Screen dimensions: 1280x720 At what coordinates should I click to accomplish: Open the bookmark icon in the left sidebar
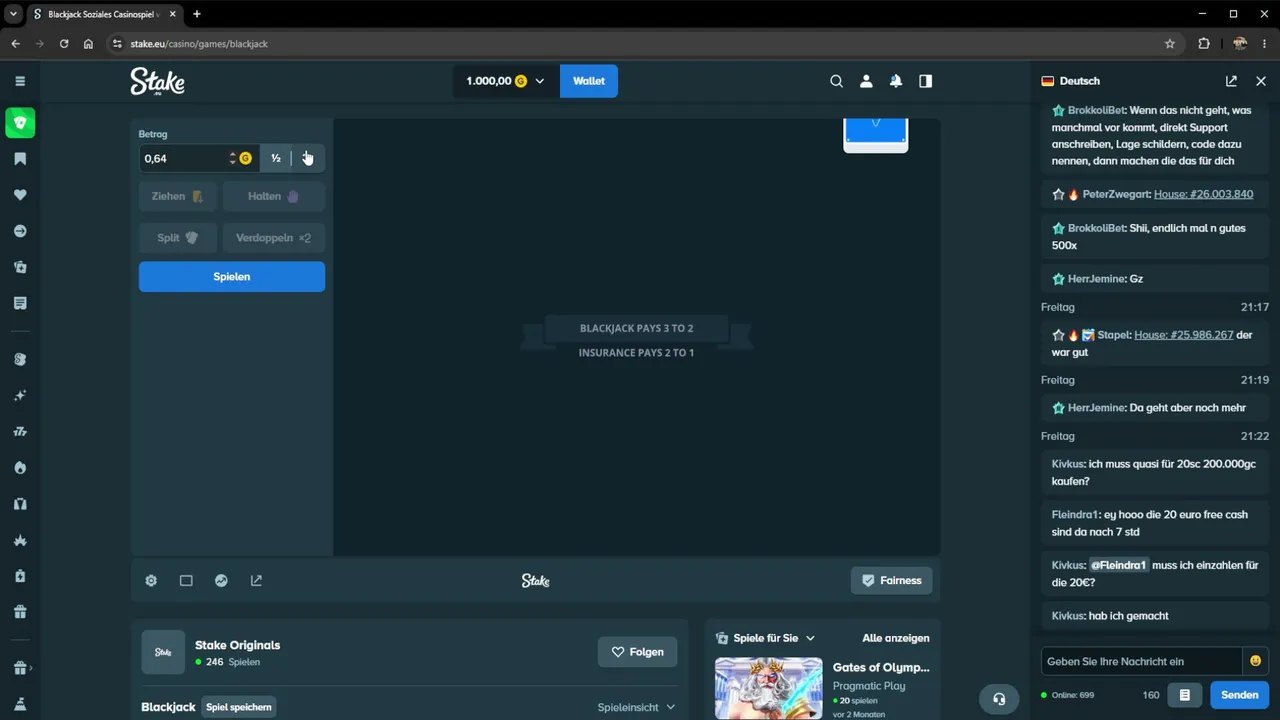pyautogui.click(x=20, y=159)
